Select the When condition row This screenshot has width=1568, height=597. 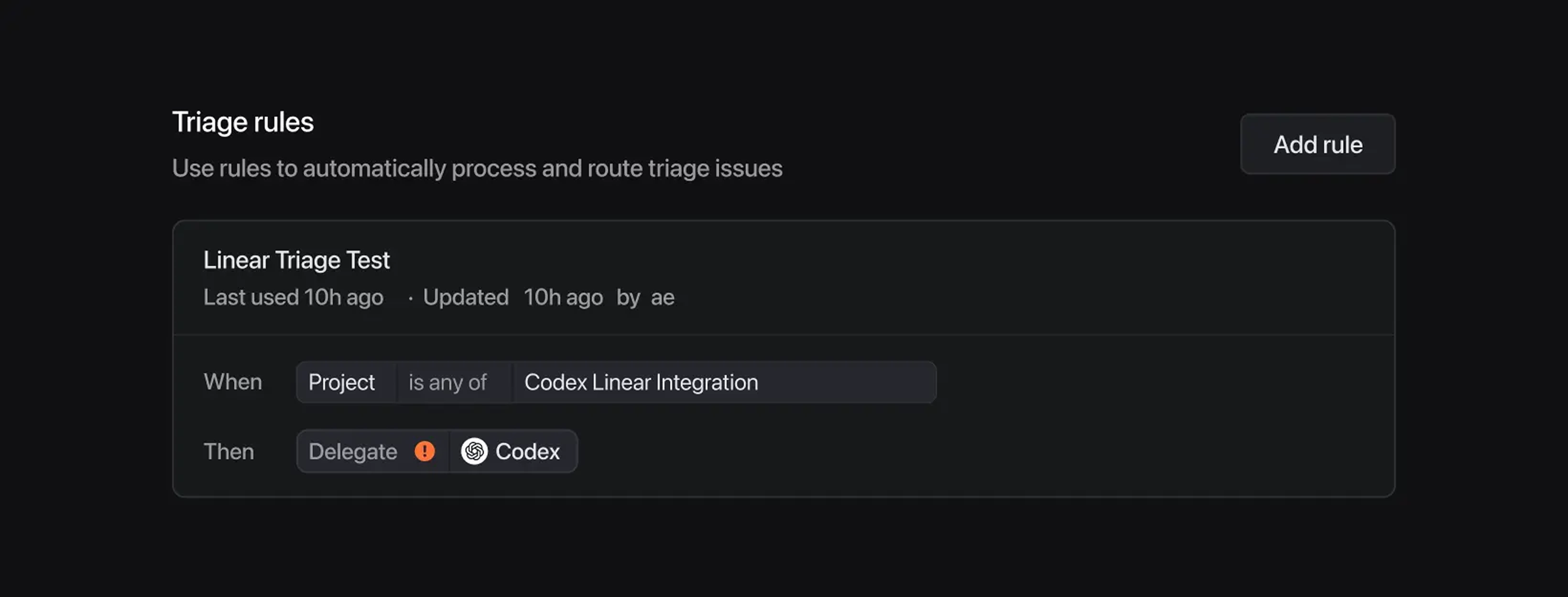pyautogui.click(x=233, y=383)
